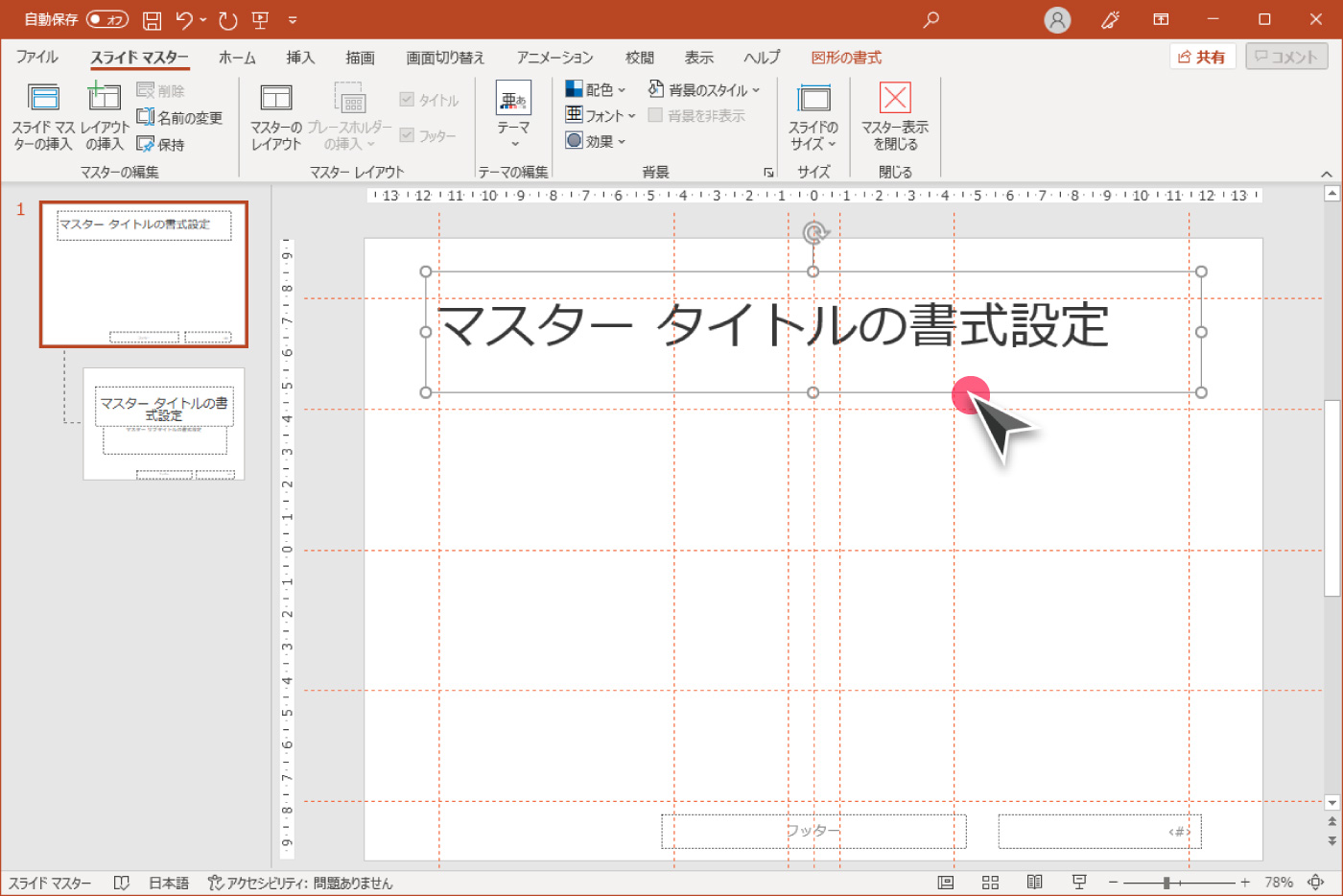
Task: Switch to reading view icon
Action: [x=1034, y=882]
